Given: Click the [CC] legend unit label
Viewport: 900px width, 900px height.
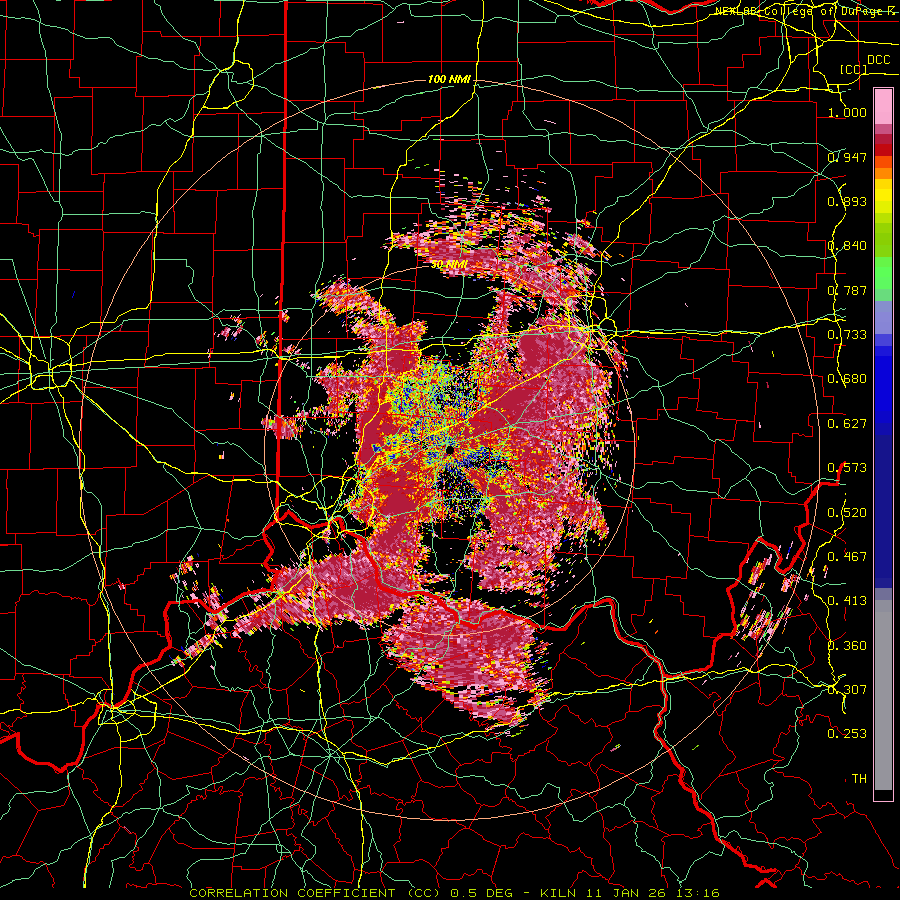Looking at the screenshot, I should 854,69.
